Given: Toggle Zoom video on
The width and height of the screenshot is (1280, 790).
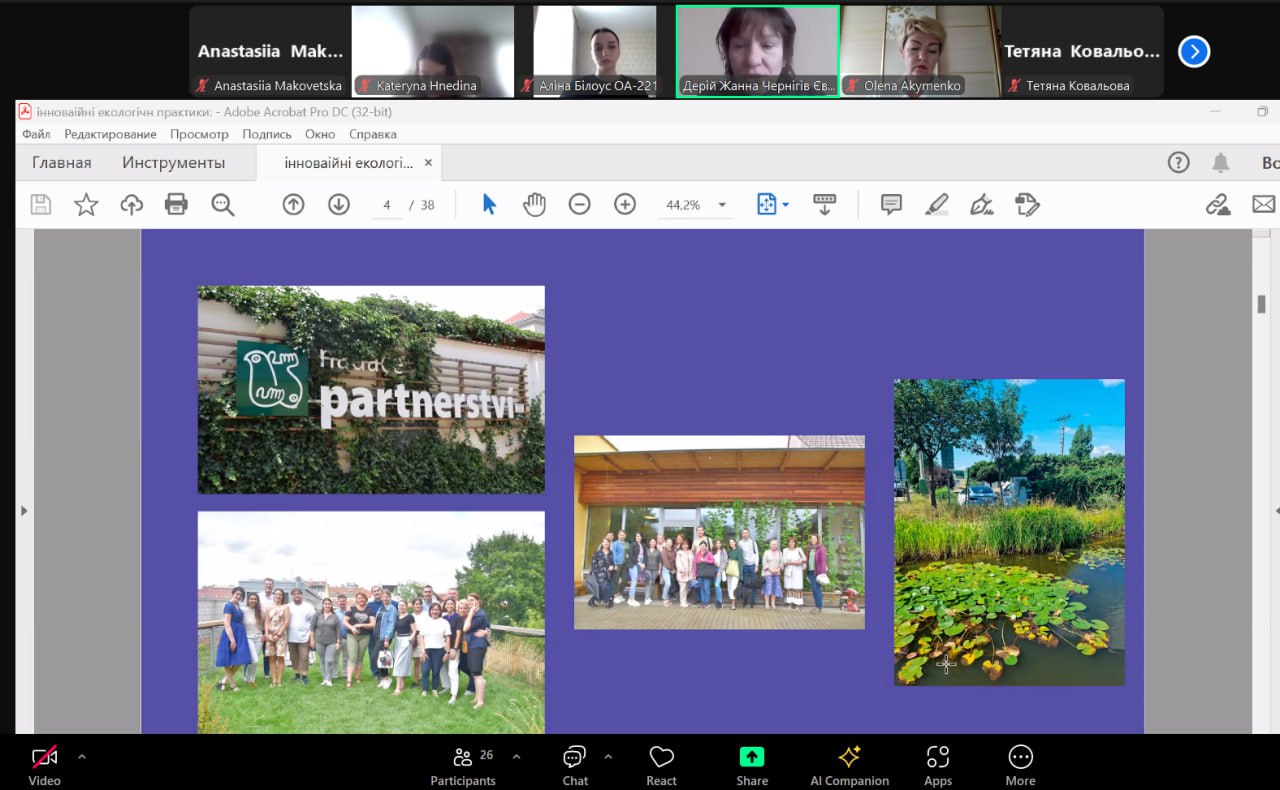Looking at the screenshot, I should pos(44,766).
